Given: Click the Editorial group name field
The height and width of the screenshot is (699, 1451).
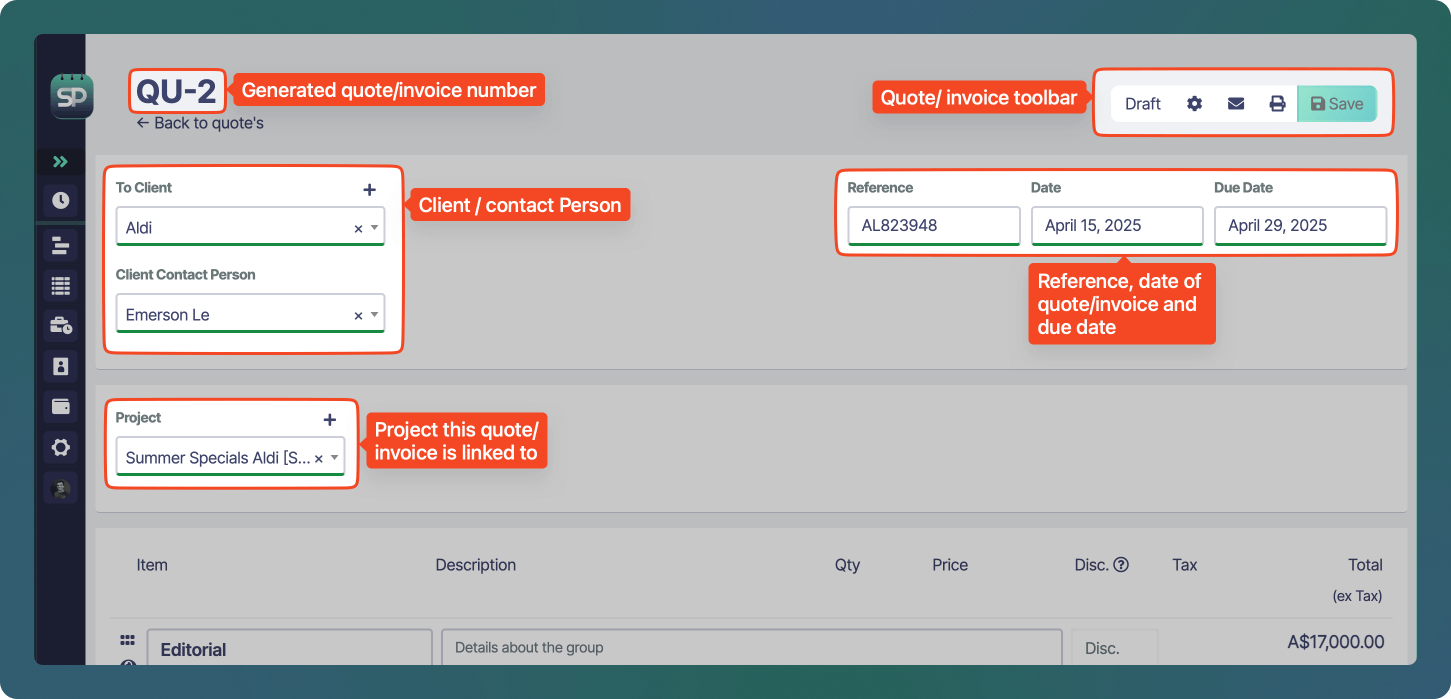Looking at the screenshot, I should [290, 648].
